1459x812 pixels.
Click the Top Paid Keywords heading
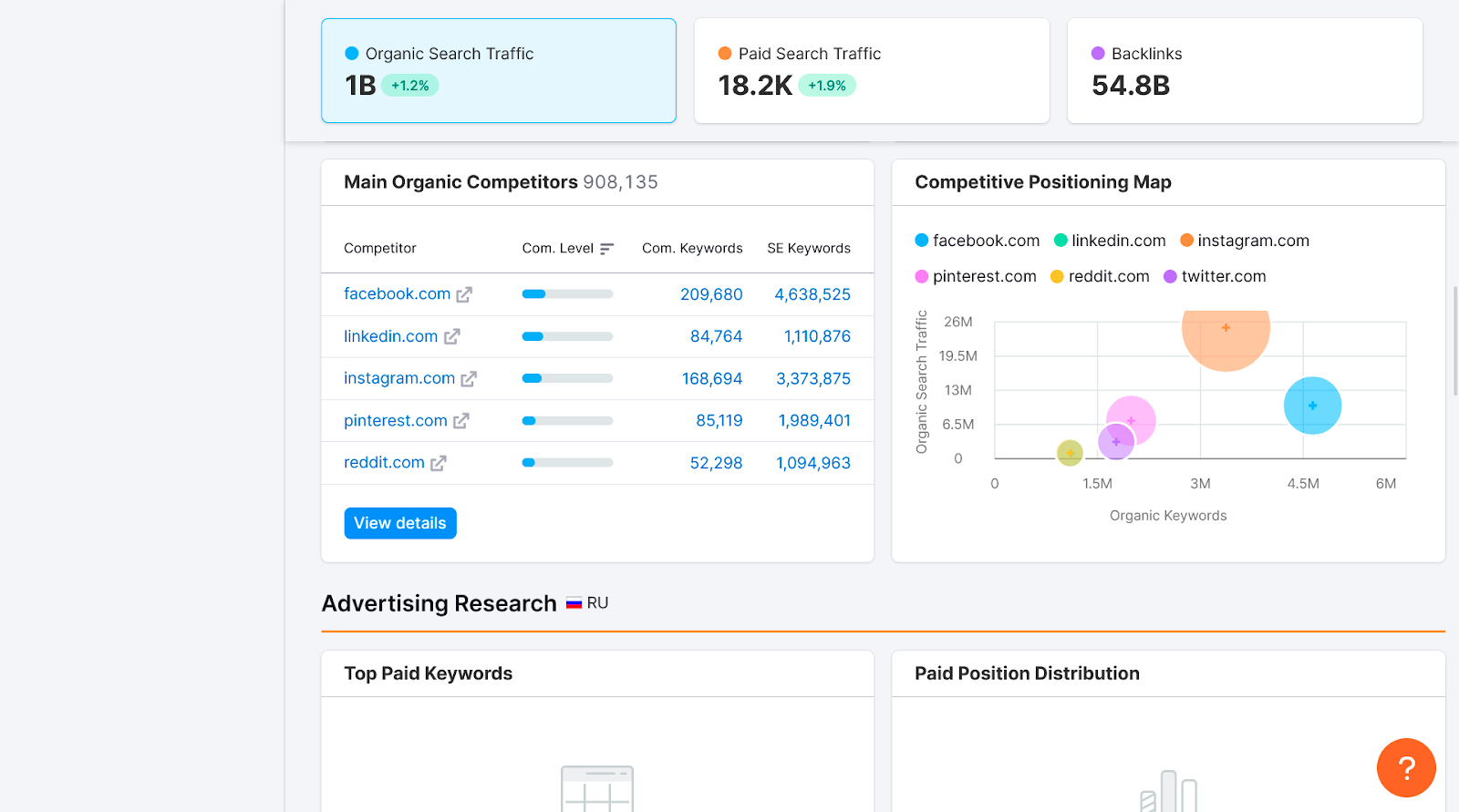tap(429, 673)
